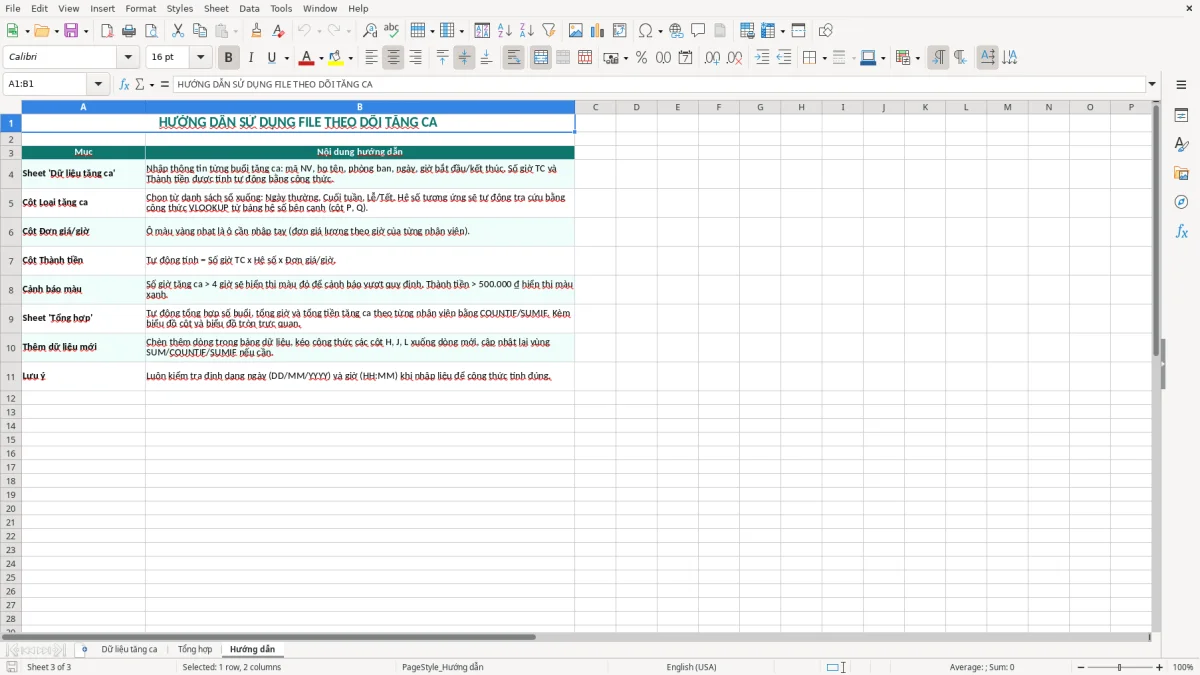Image resolution: width=1200 pixels, height=675 pixels.
Task: Click the formula input line
Action: tap(659, 85)
